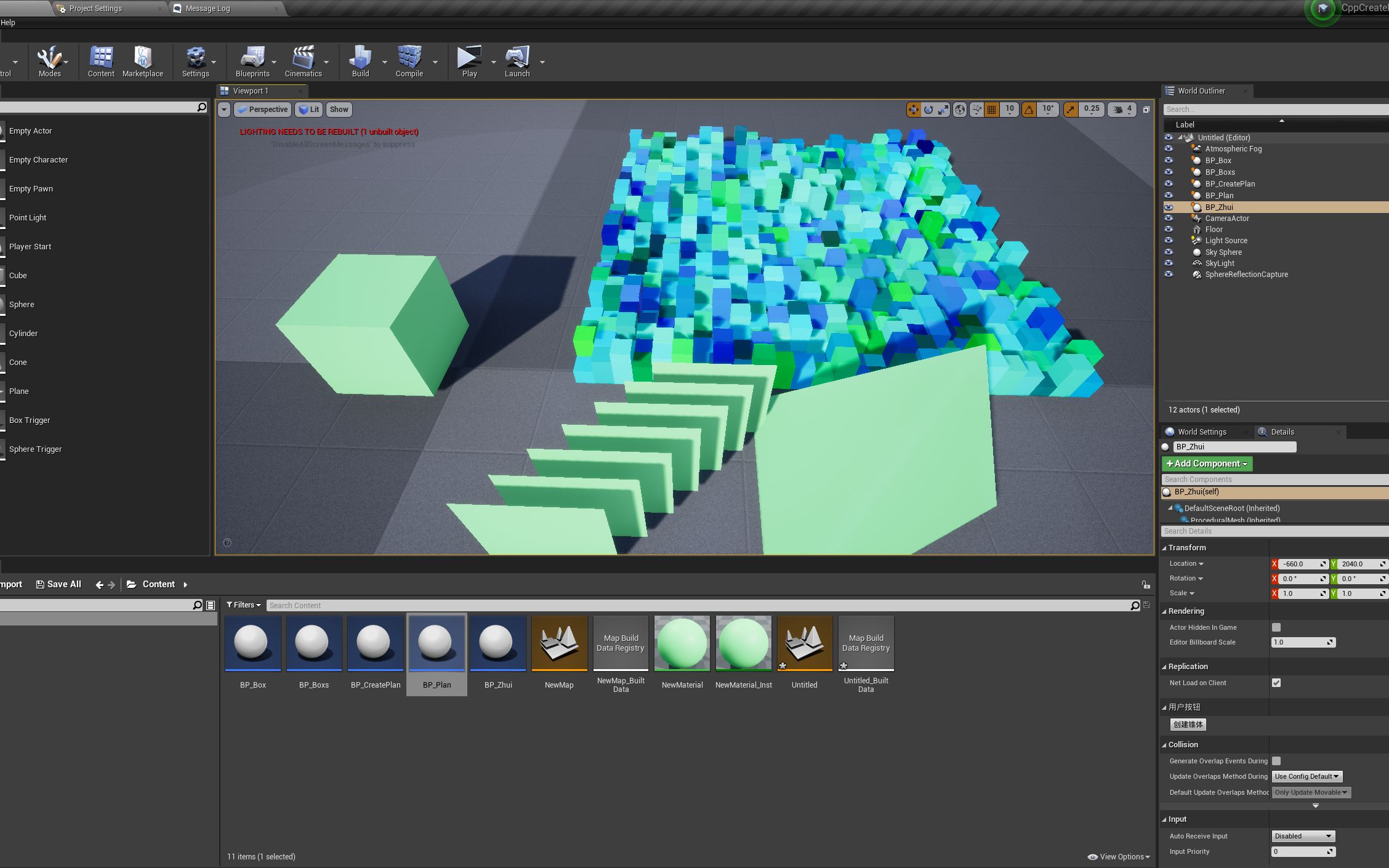The width and height of the screenshot is (1389, 868).
Task: Open the Update Overlaps Method dropdown
Action: (x=1306, y=776)
